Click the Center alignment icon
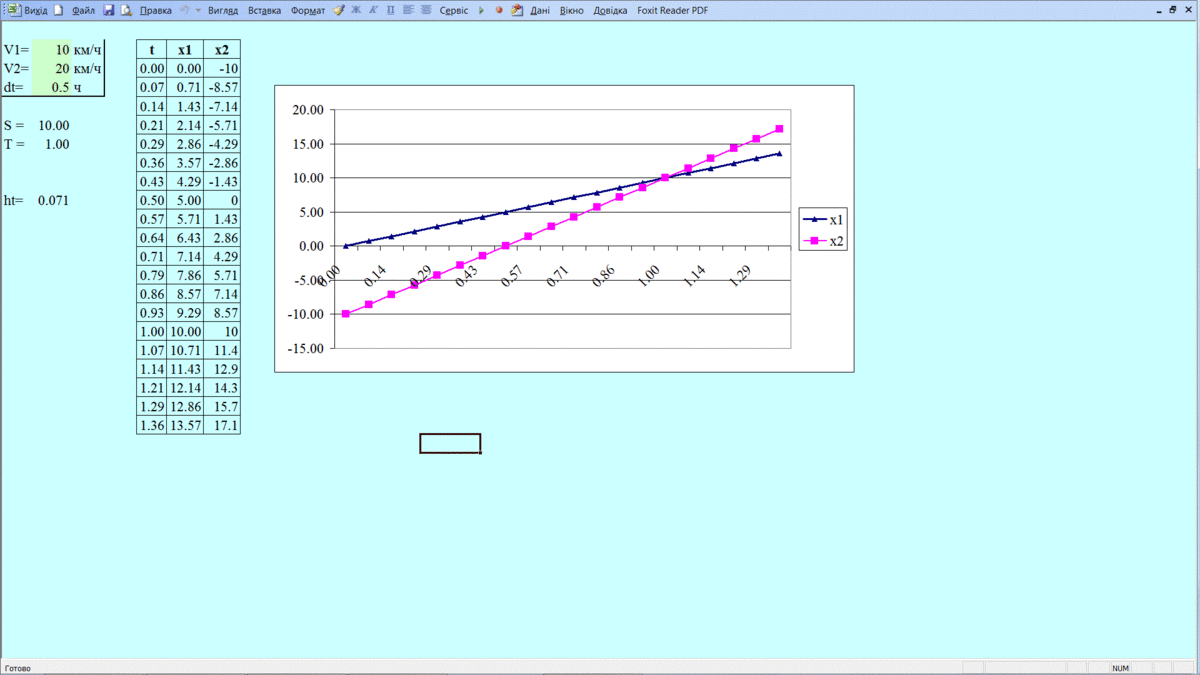1200x675 pixels. tap(426, 10)
